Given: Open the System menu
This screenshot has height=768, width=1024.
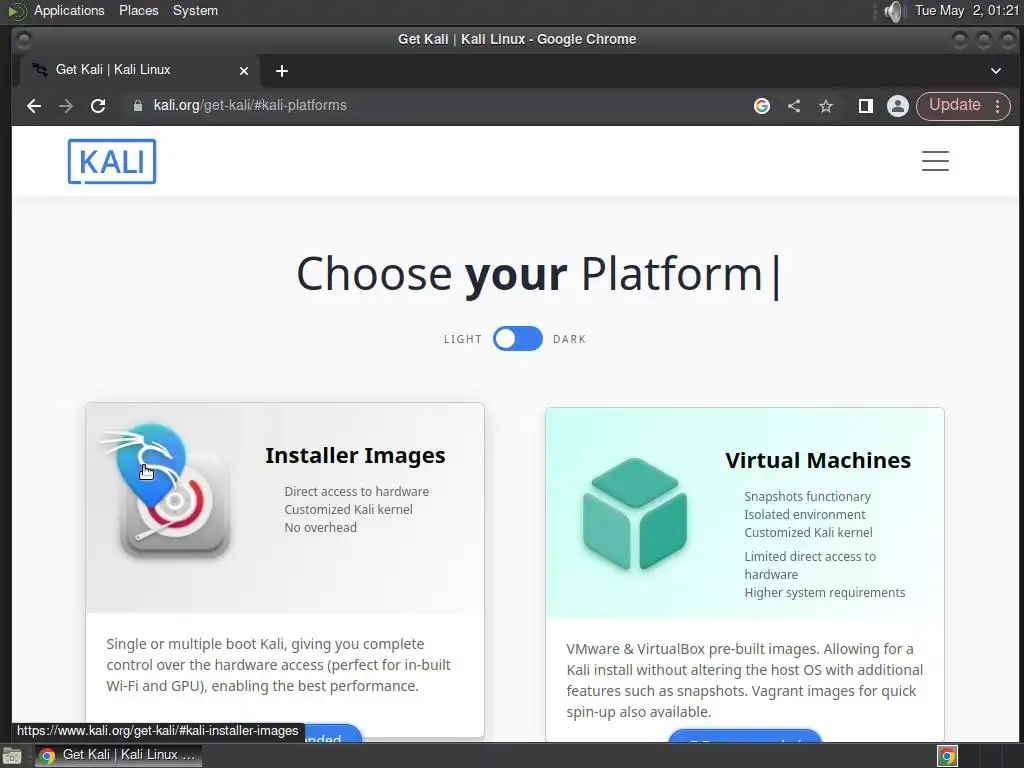Looking at the screenshot, I should [195, 11].
